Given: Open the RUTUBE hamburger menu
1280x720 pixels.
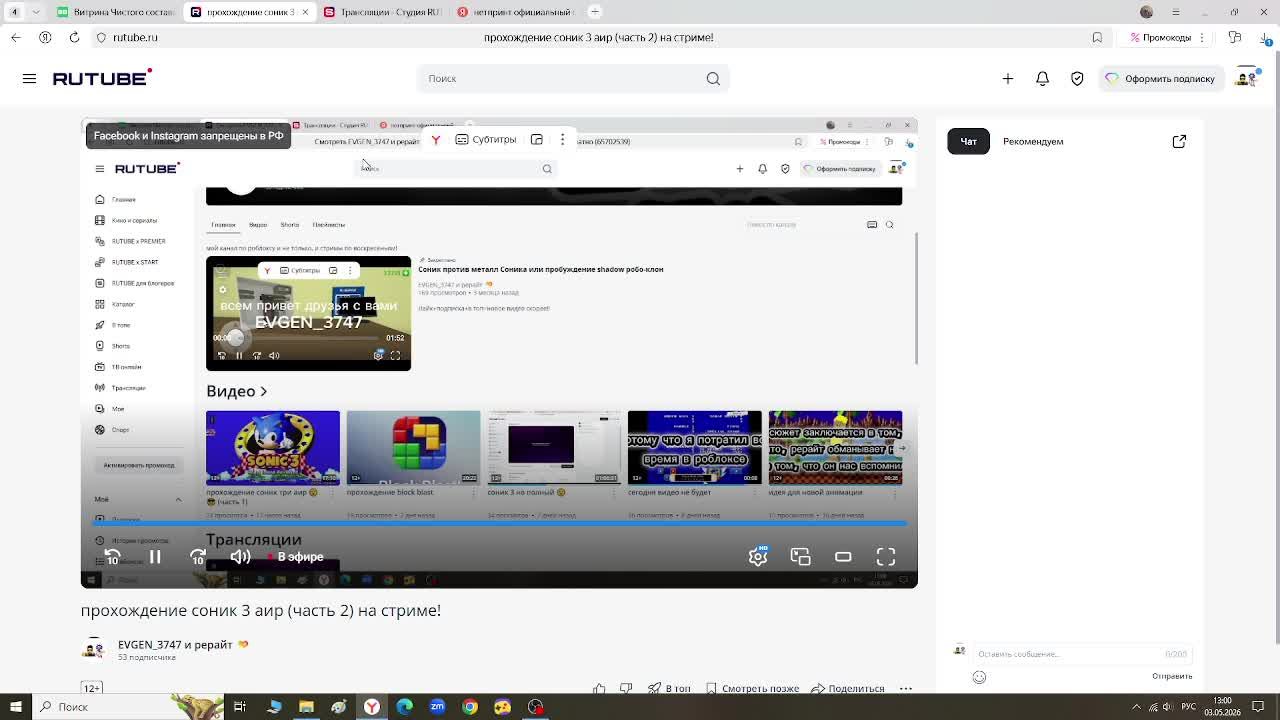Looking at the screenshot, I should point(29,78).
